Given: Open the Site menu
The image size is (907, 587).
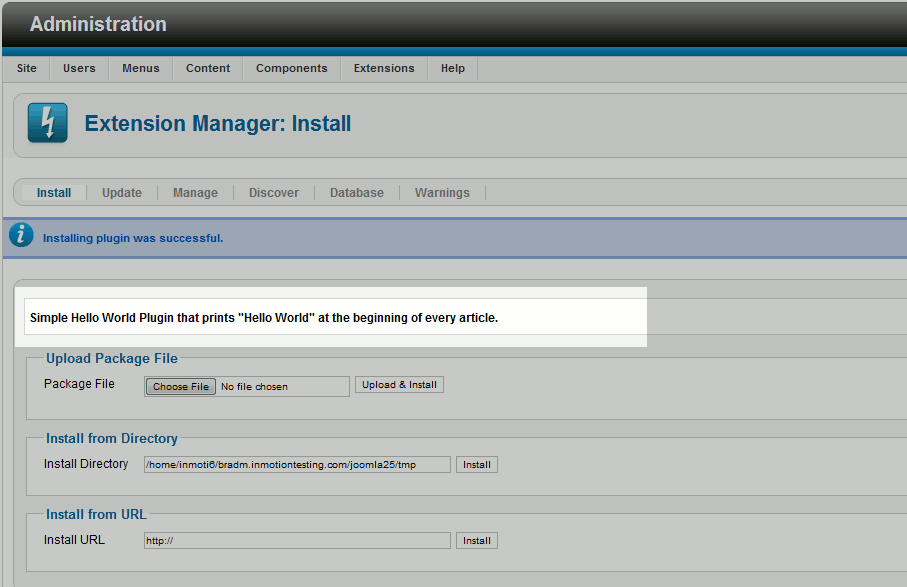Looking at the screenshot, I should 27,68.
